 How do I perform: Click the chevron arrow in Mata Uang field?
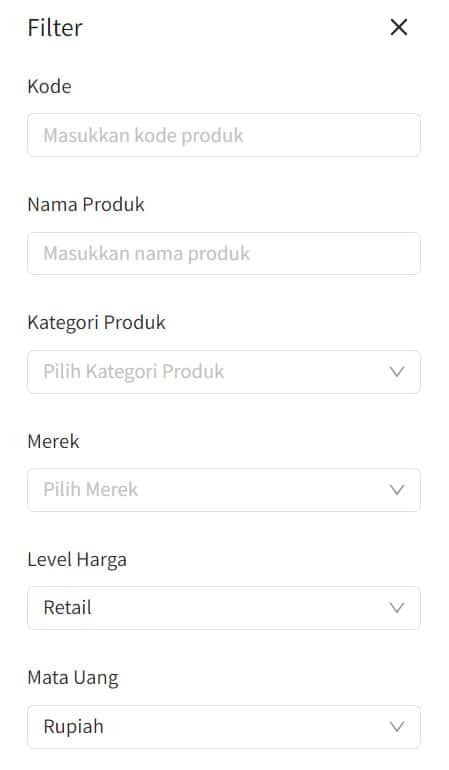point(396,726)
